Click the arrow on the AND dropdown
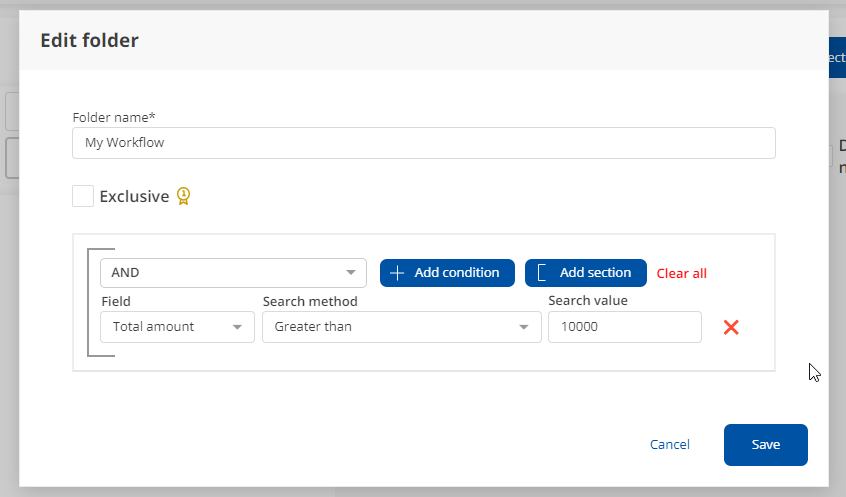 click(351, 273)
